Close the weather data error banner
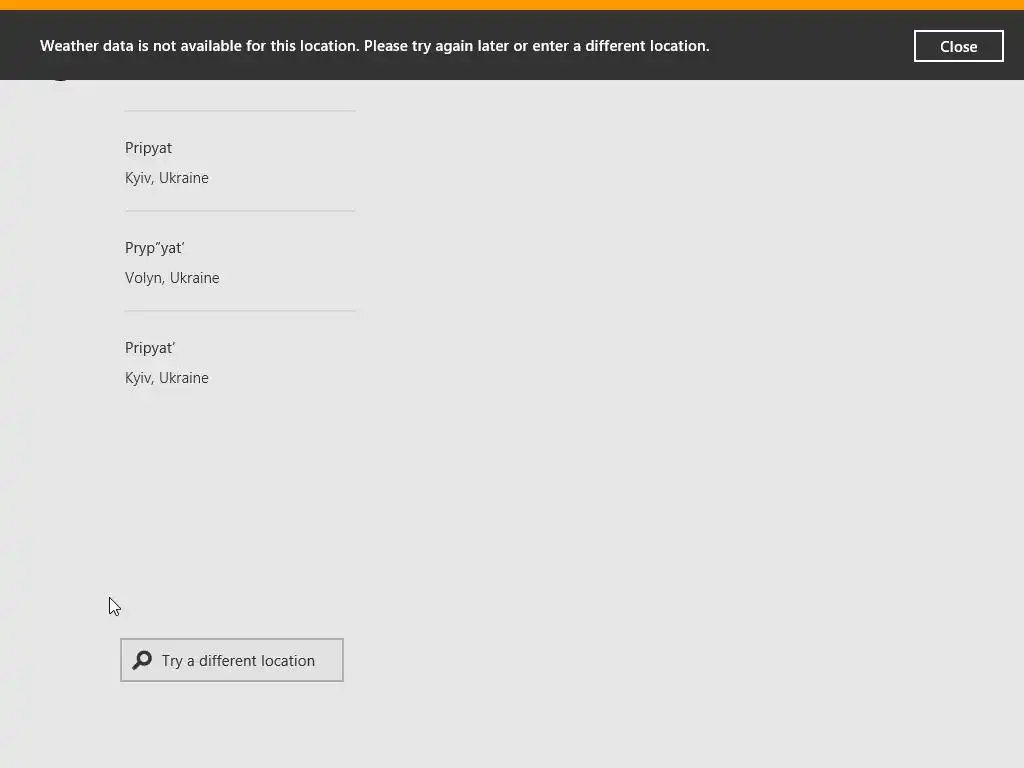 (x=958, y=46)
